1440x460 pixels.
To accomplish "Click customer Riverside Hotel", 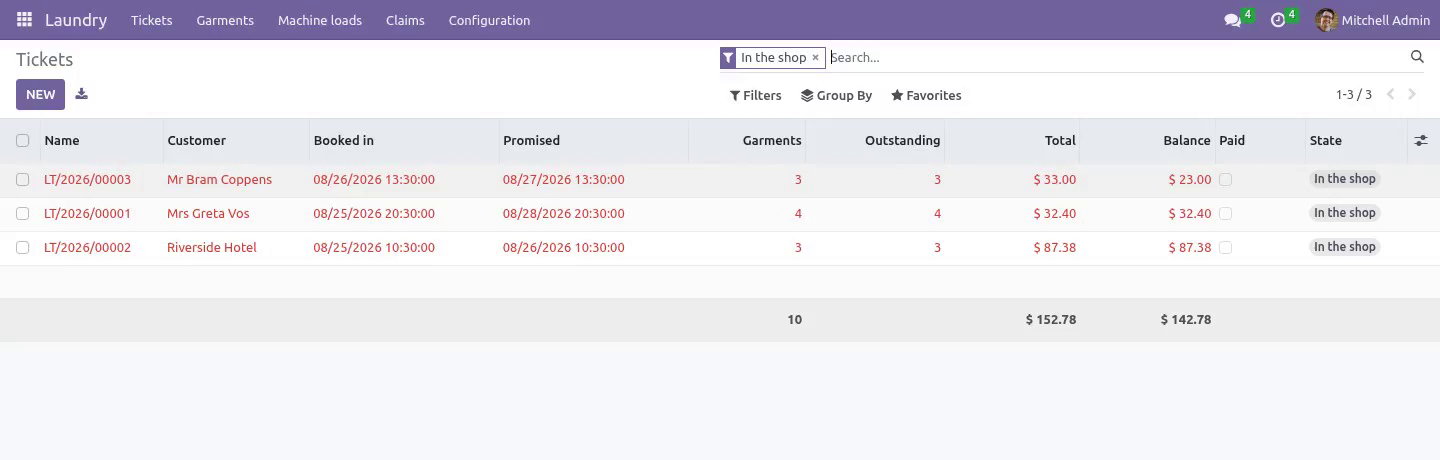I will tap(212, 248).
